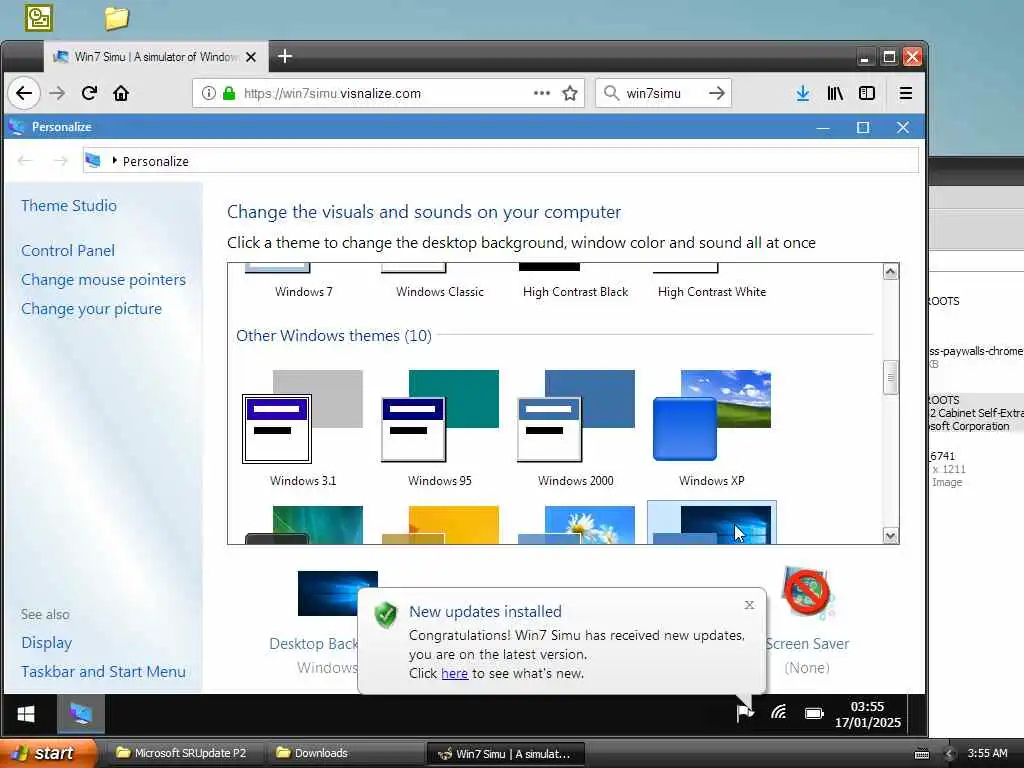Click the battery tray icon

click(x=814, y=714)
